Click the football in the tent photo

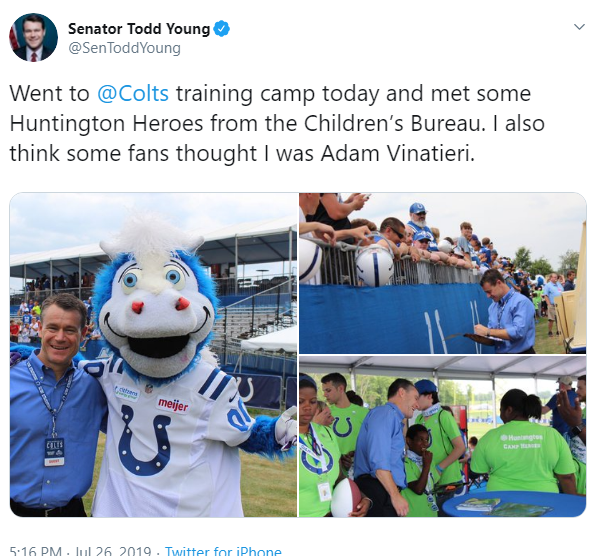[346, 498]
